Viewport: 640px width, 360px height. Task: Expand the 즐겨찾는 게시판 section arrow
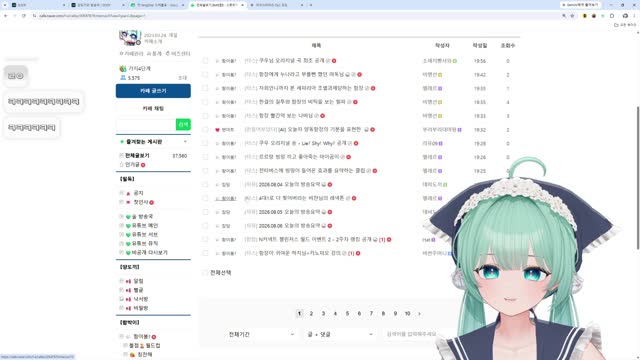tap(185, 142)
